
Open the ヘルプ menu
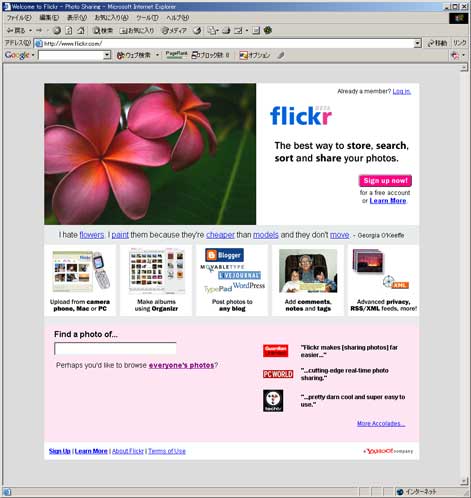(x=177, y=18)
